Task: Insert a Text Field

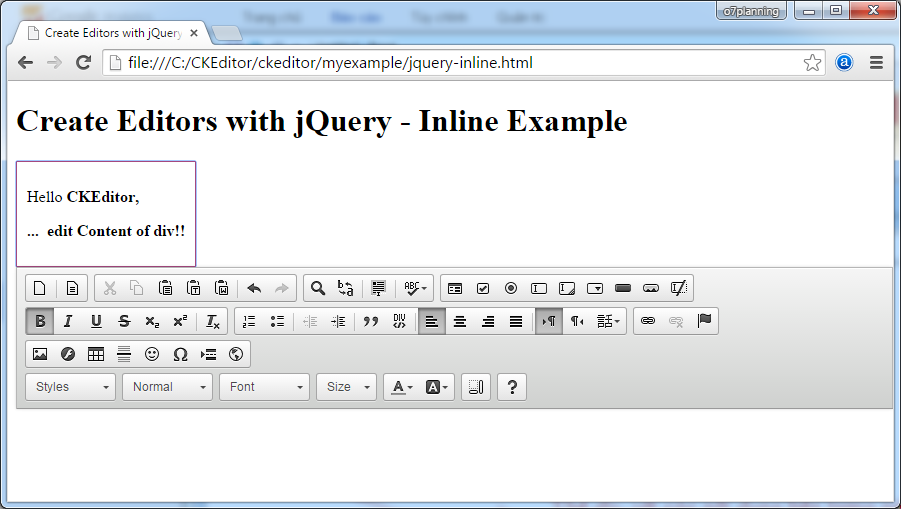Action: (539, 288)
